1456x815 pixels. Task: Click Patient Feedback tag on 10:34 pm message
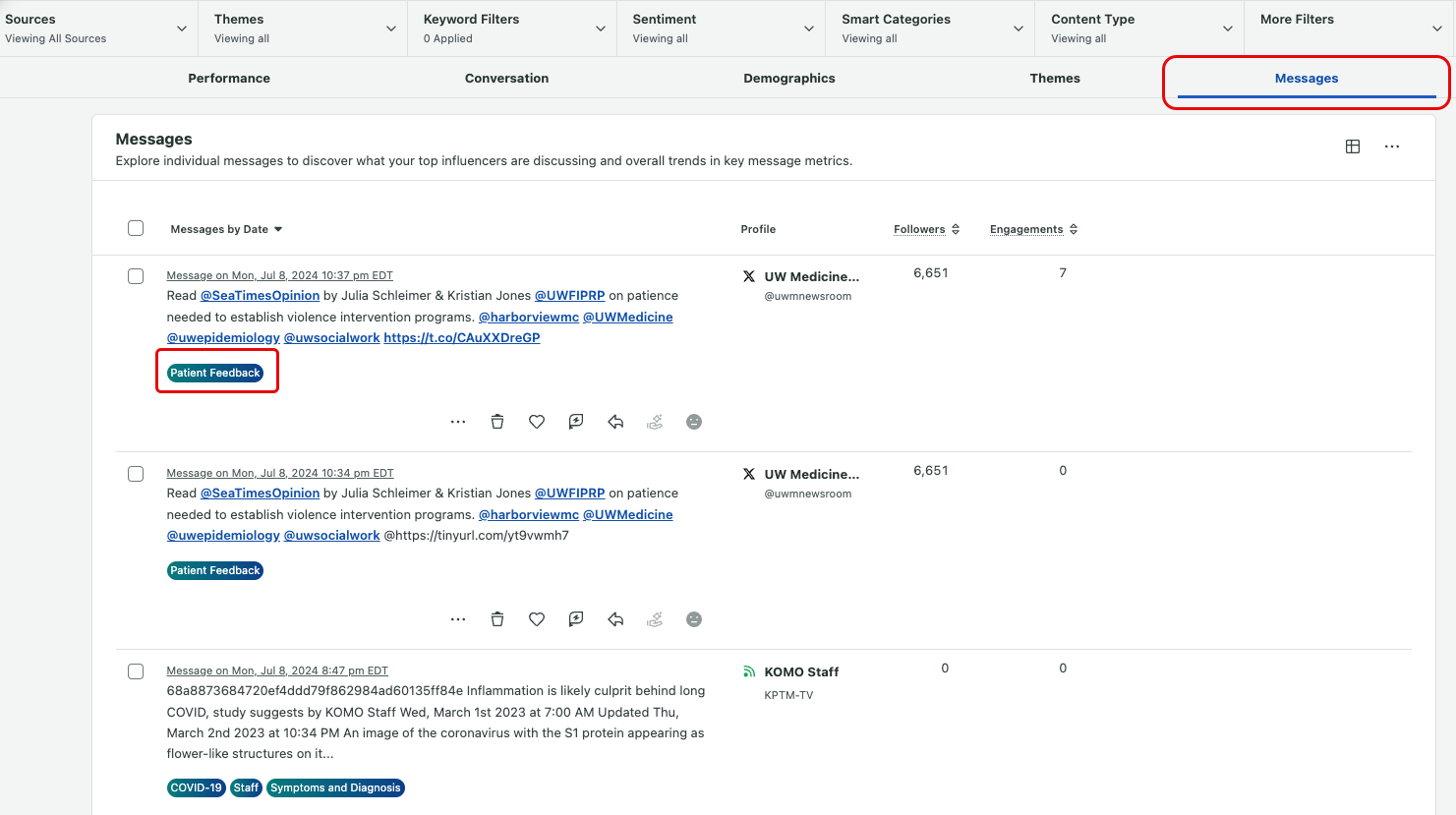click(215, 570)
